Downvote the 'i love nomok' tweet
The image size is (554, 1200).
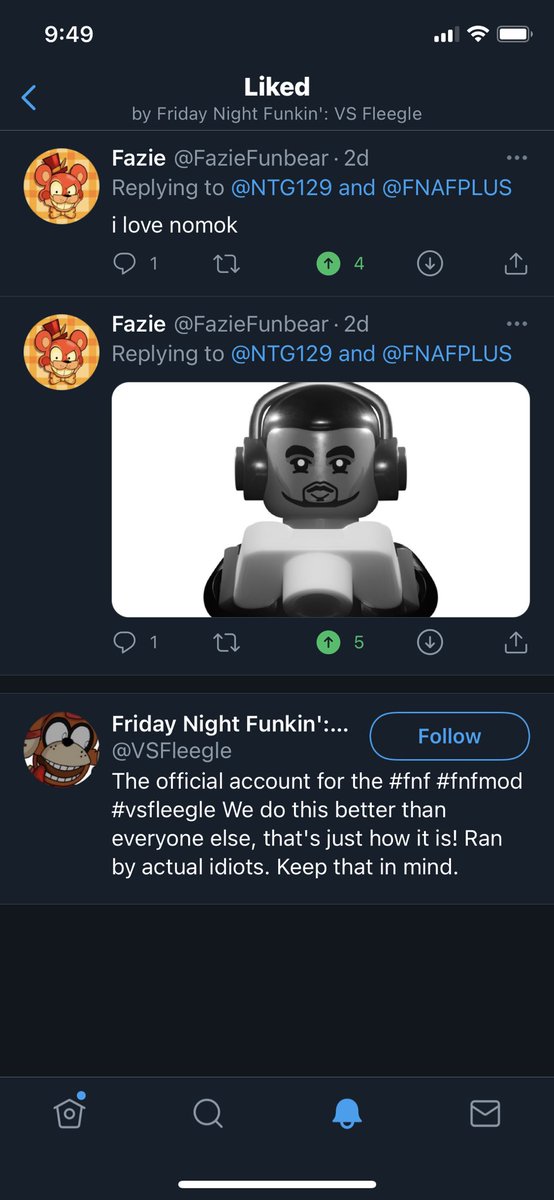click(430, 264)
